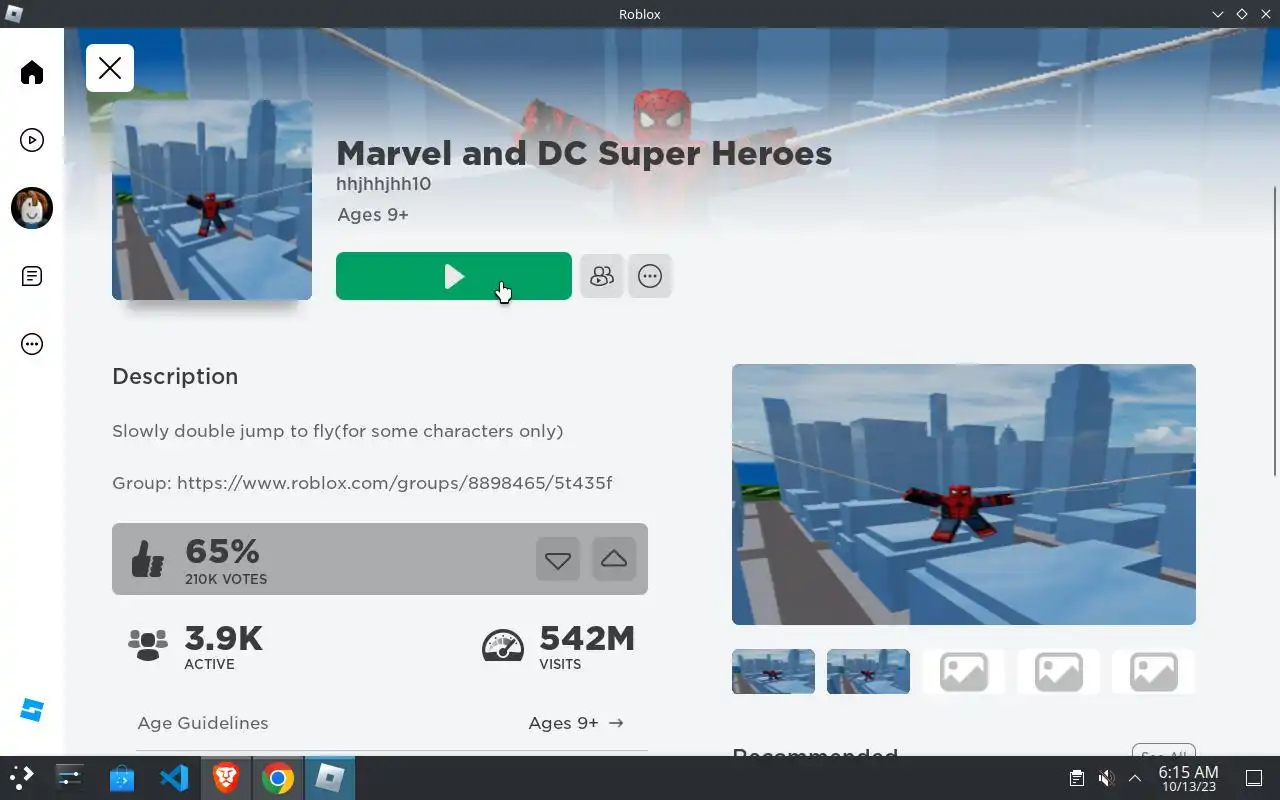This screenshot has width=1280, height=800.
Task: Select the fourth placeholder thumbnail
Action: (1058, 671)
